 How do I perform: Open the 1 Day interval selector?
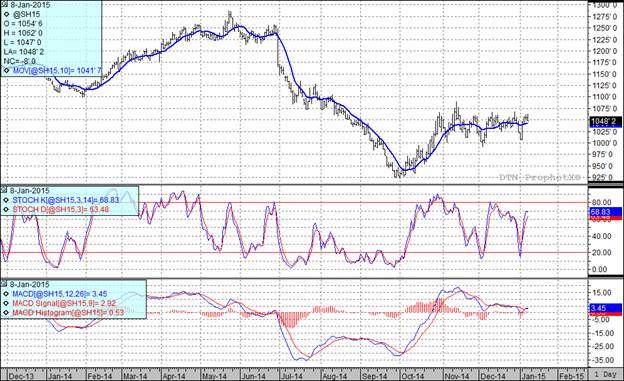(606, 375)
